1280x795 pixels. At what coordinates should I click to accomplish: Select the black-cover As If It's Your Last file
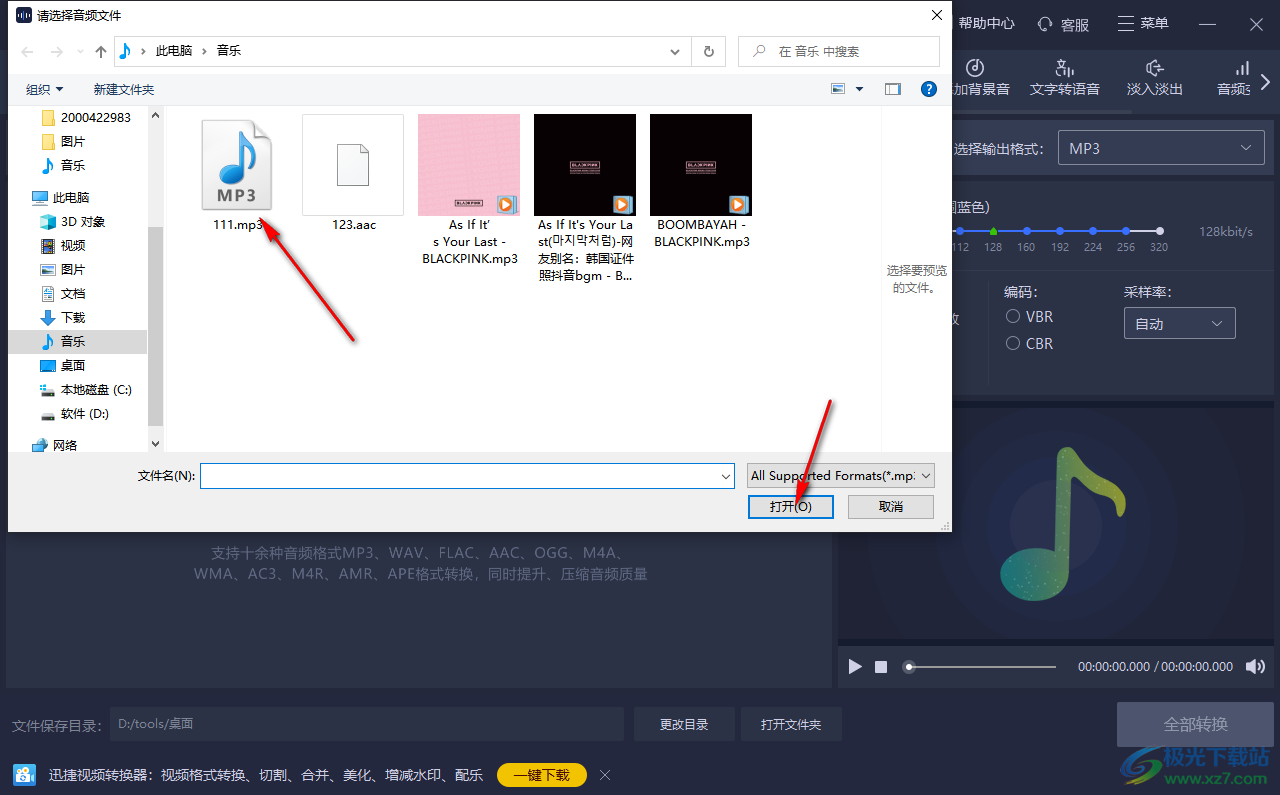(x=585, y=165)
